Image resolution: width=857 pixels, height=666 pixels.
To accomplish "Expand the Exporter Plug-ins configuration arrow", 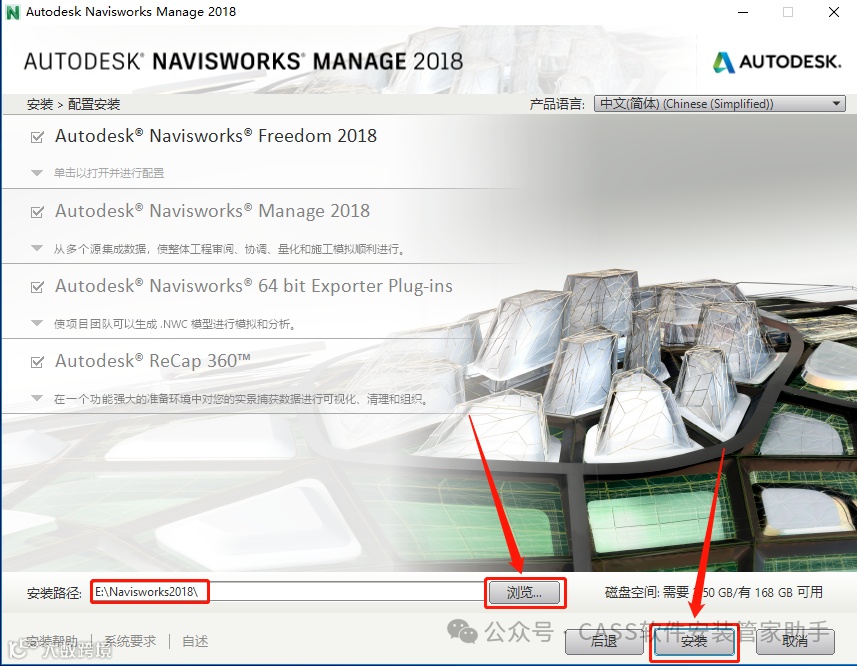I will point(37,323).
